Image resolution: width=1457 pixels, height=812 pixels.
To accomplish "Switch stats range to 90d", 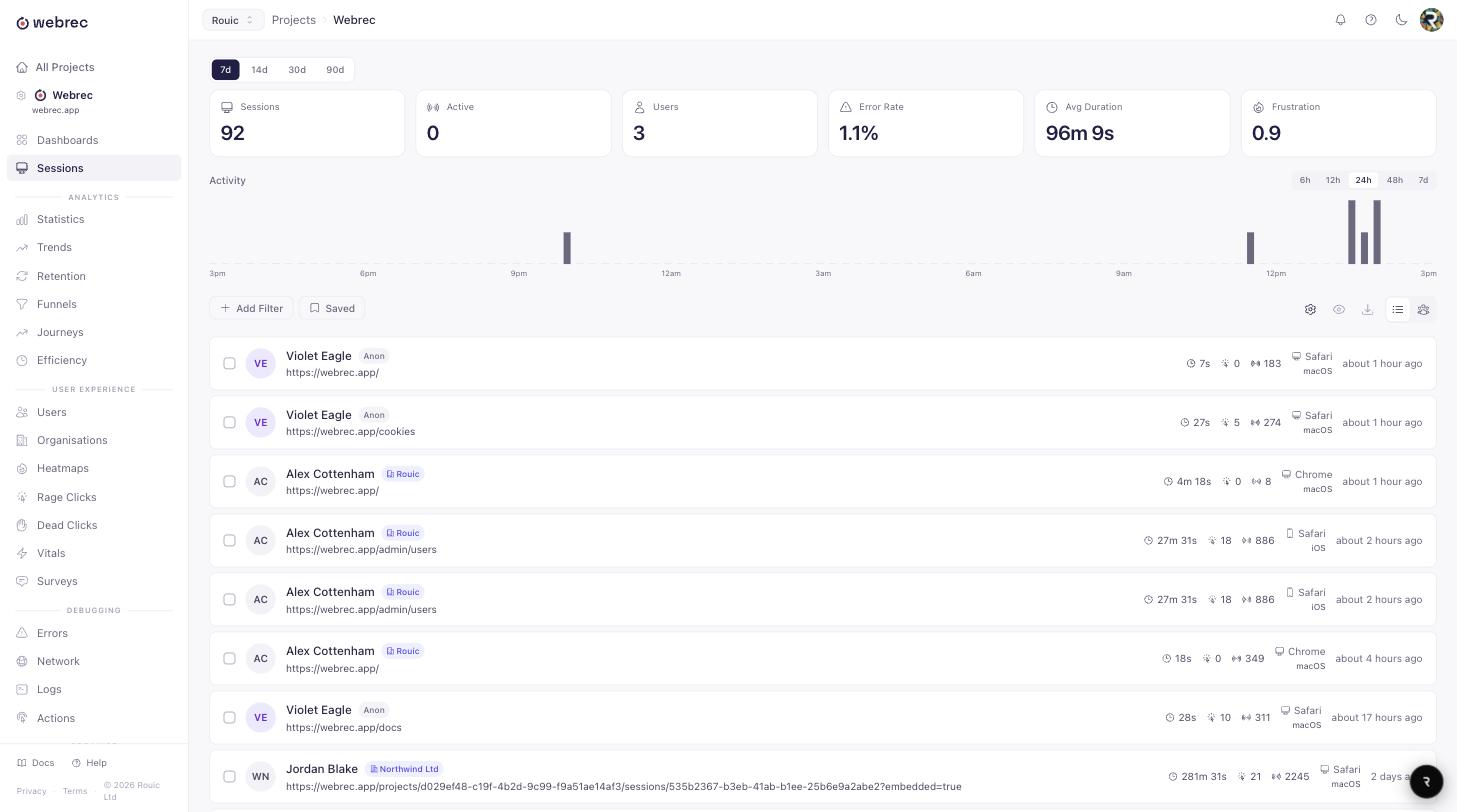I will point(335,70).
